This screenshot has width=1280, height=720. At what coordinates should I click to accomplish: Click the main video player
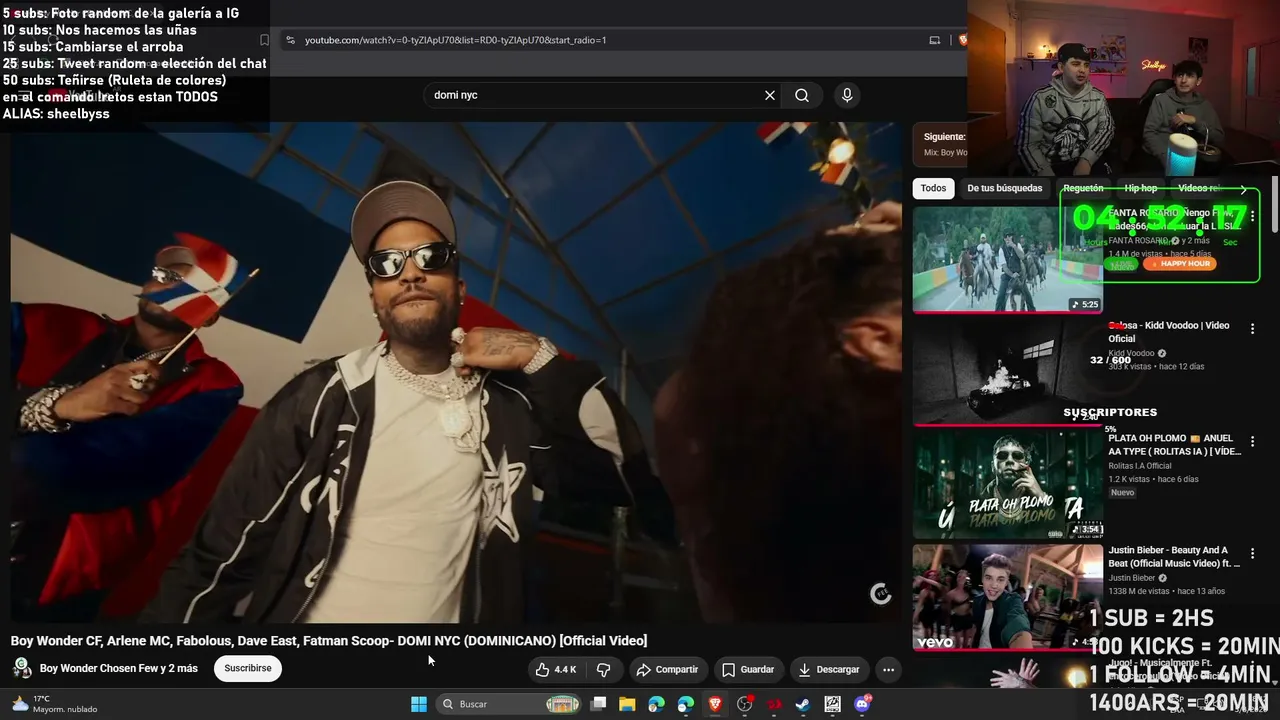pyautogui.click(x=456, y=372)
